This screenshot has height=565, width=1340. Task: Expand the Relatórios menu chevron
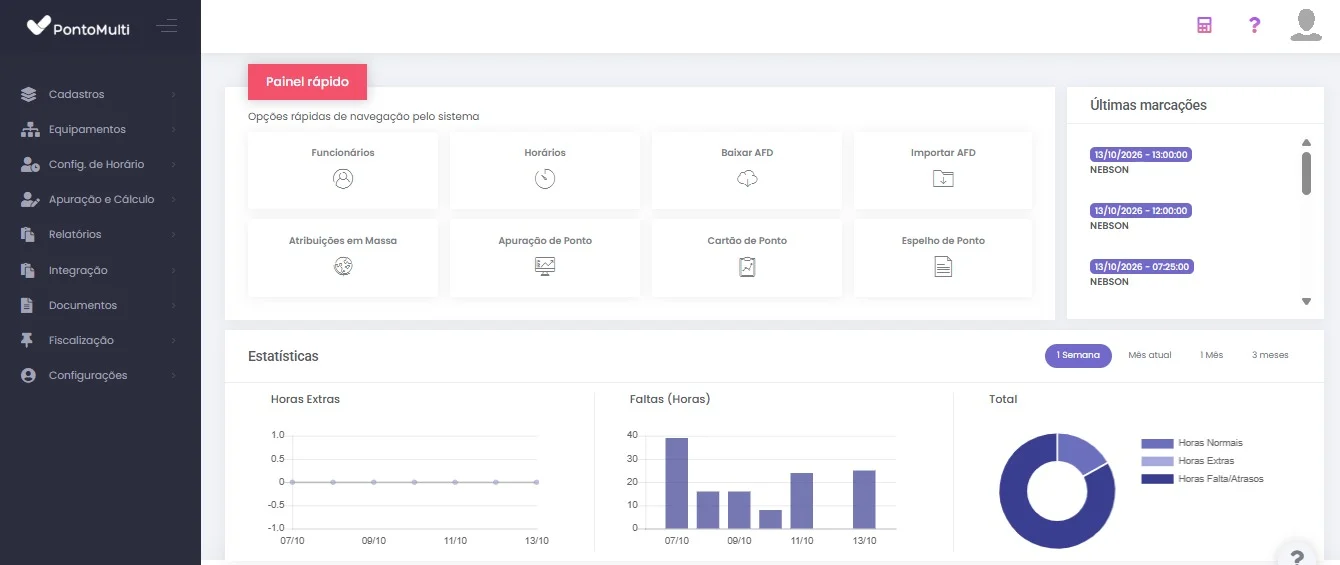[x=173, y=234]
